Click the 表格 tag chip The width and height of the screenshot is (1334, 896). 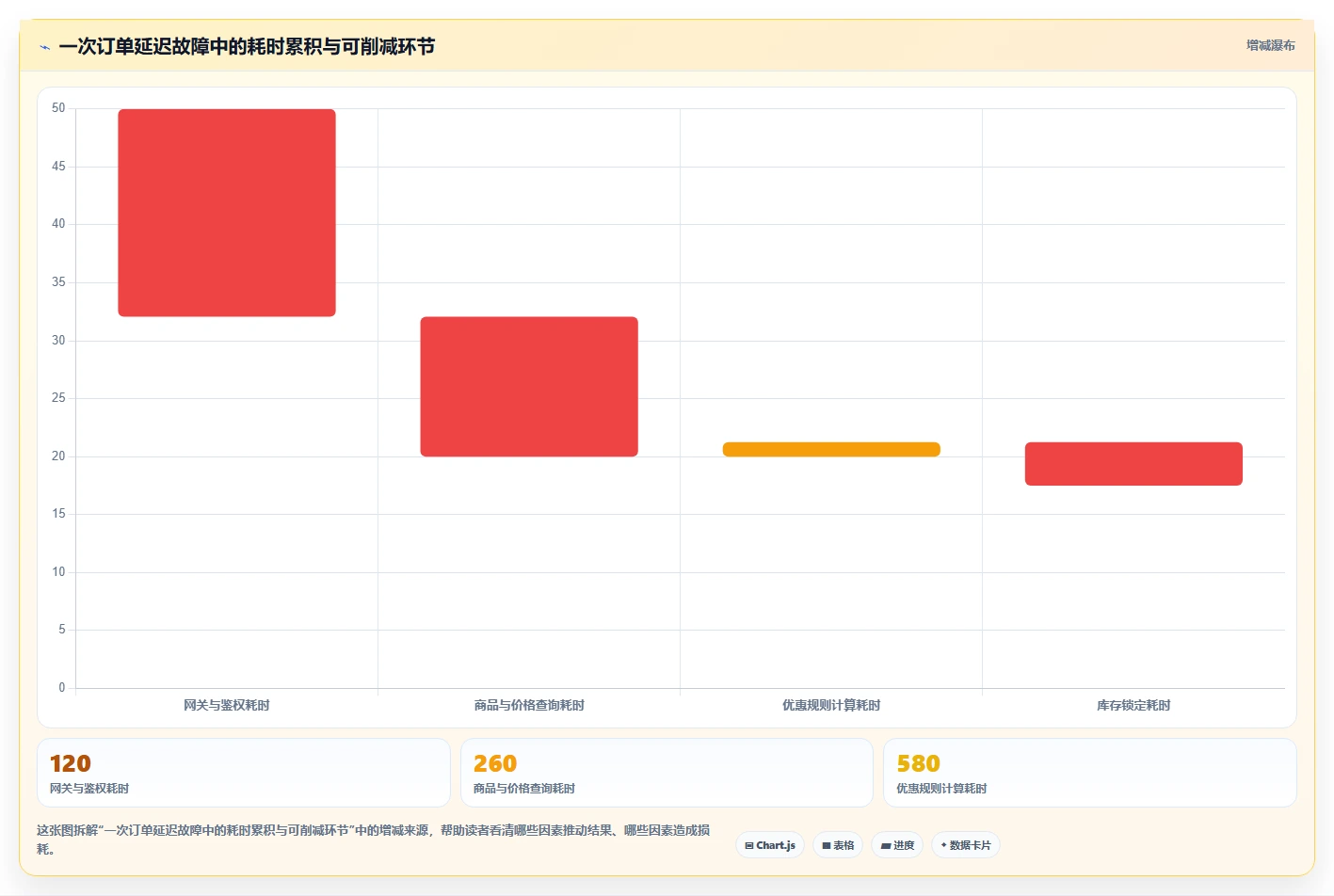tap(838, 845)
